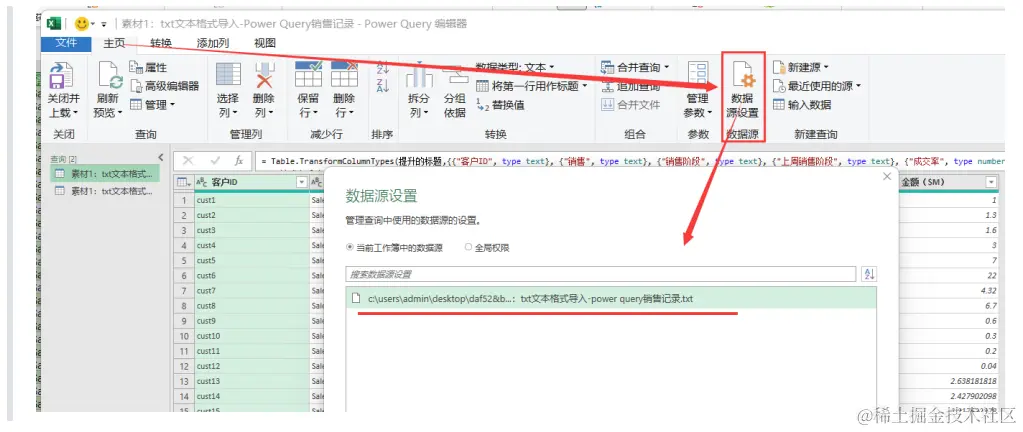Click cell cust7
Image resolution: width=1023 pixels, height=432 pixels.
pos(252,290)
